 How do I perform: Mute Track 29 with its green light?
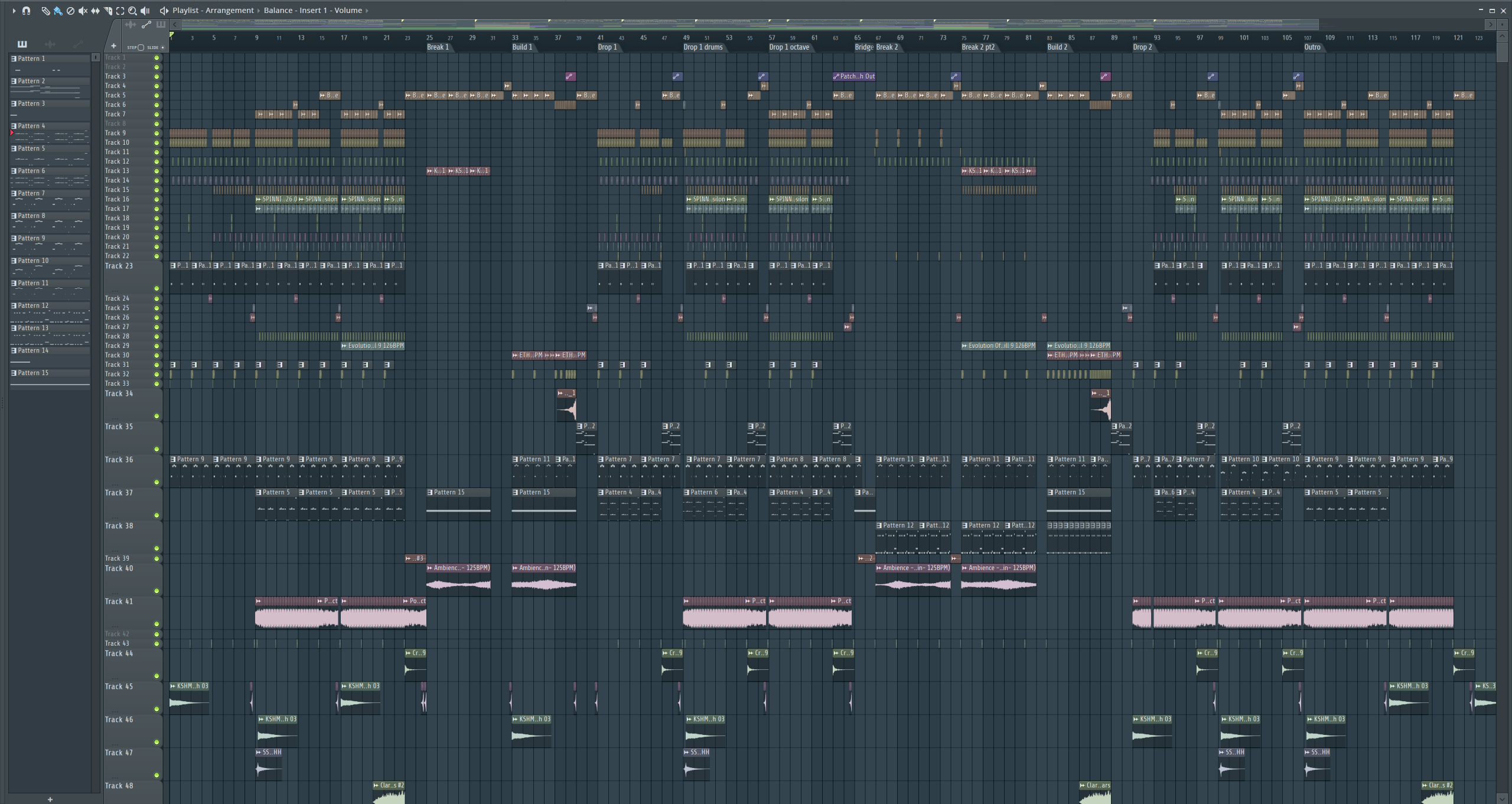157,346
